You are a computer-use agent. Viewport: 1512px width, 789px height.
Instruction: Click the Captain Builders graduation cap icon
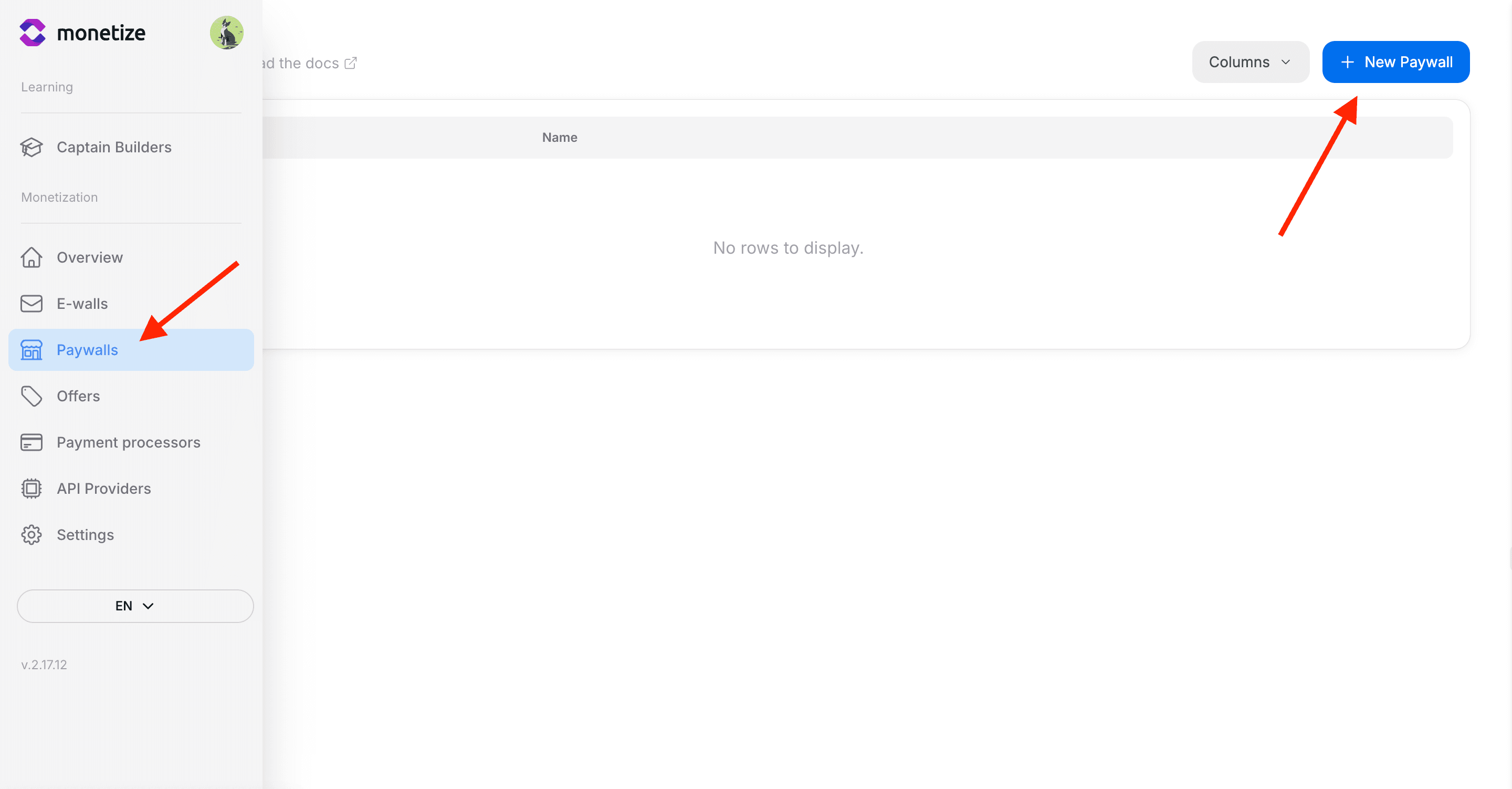(x=31, y=148)
